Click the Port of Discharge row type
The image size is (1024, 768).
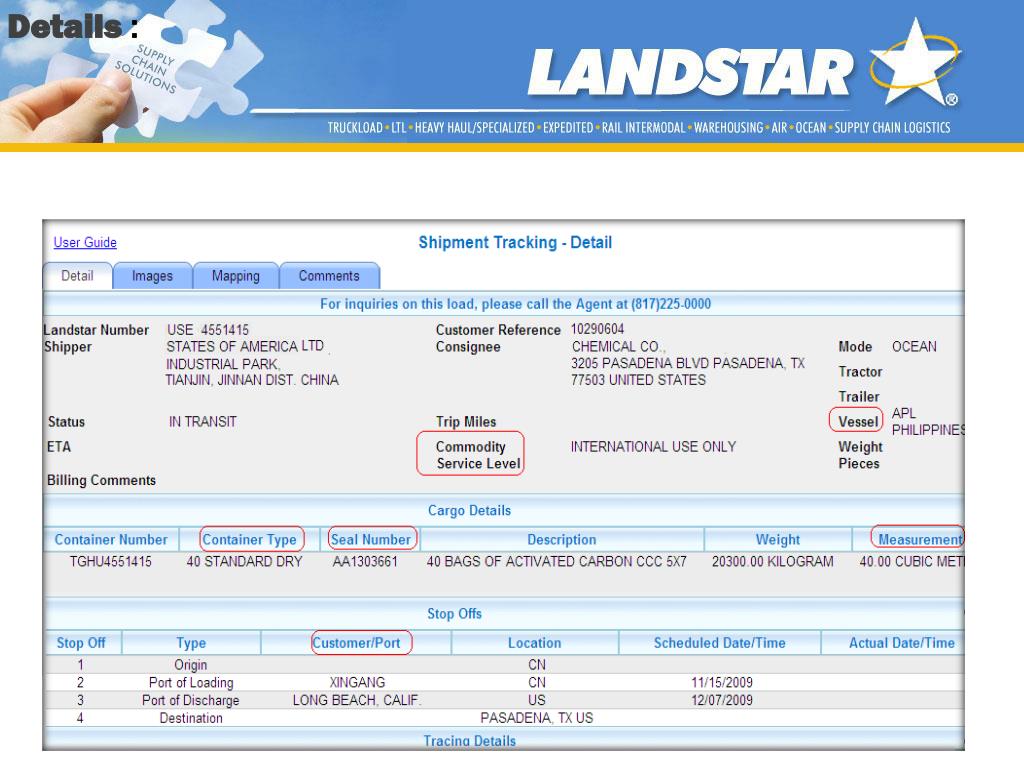[191, 700]
